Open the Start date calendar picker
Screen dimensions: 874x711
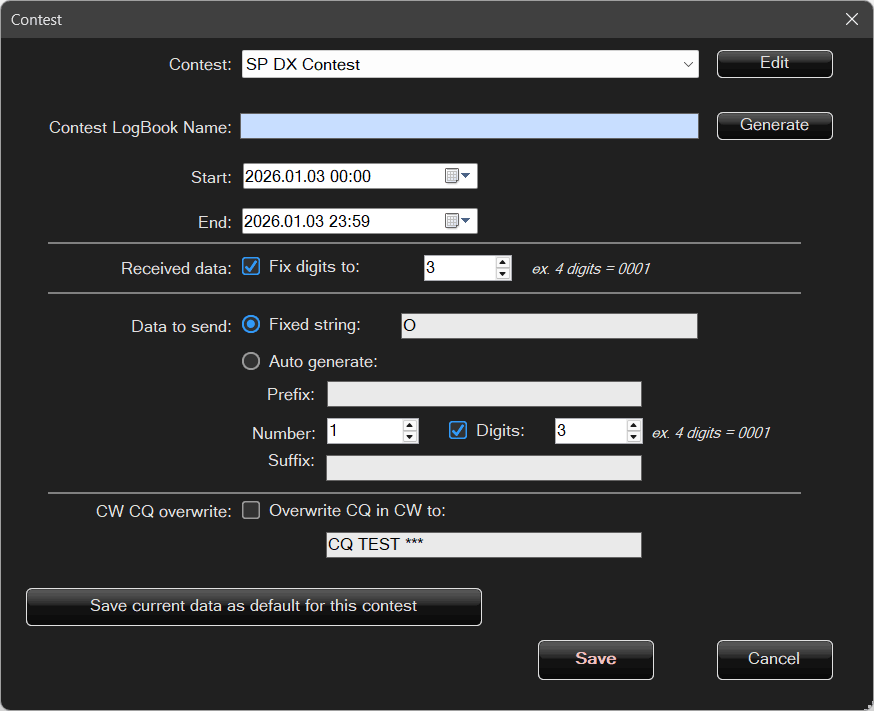pyautogui.click(x=457, y=176)
